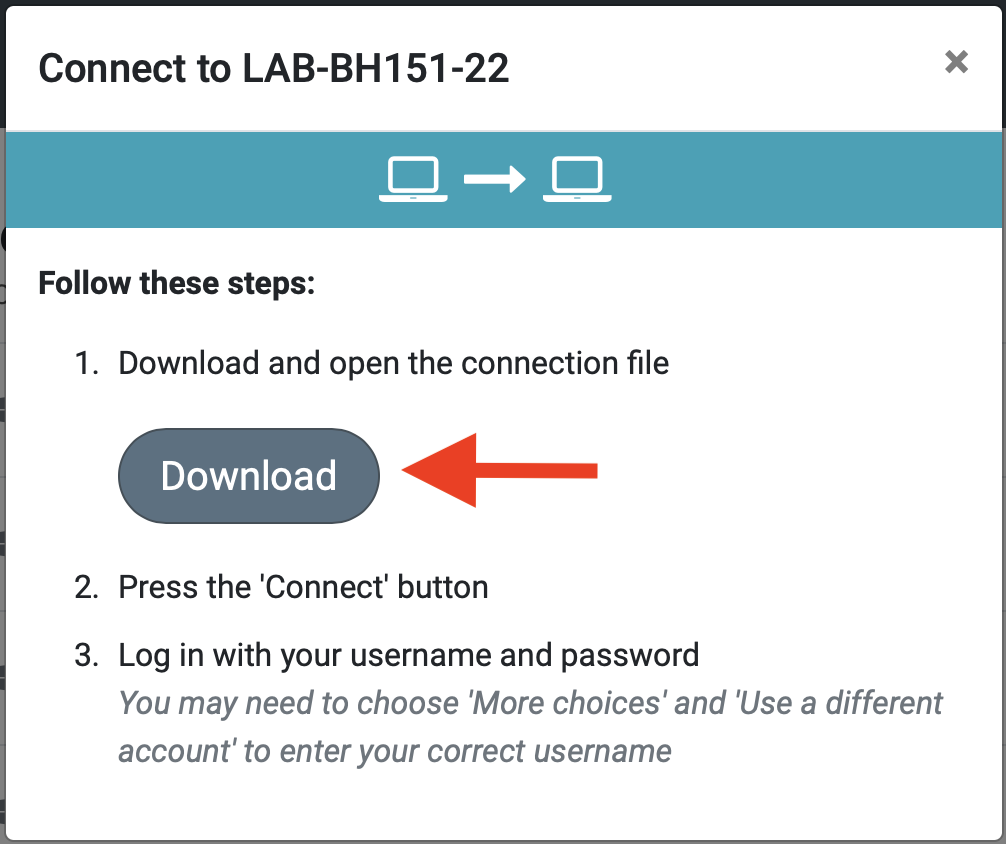1006x844 pixels.
Task: Select the computer name LAB-BH151-22 in title
Action: (376, 68)
